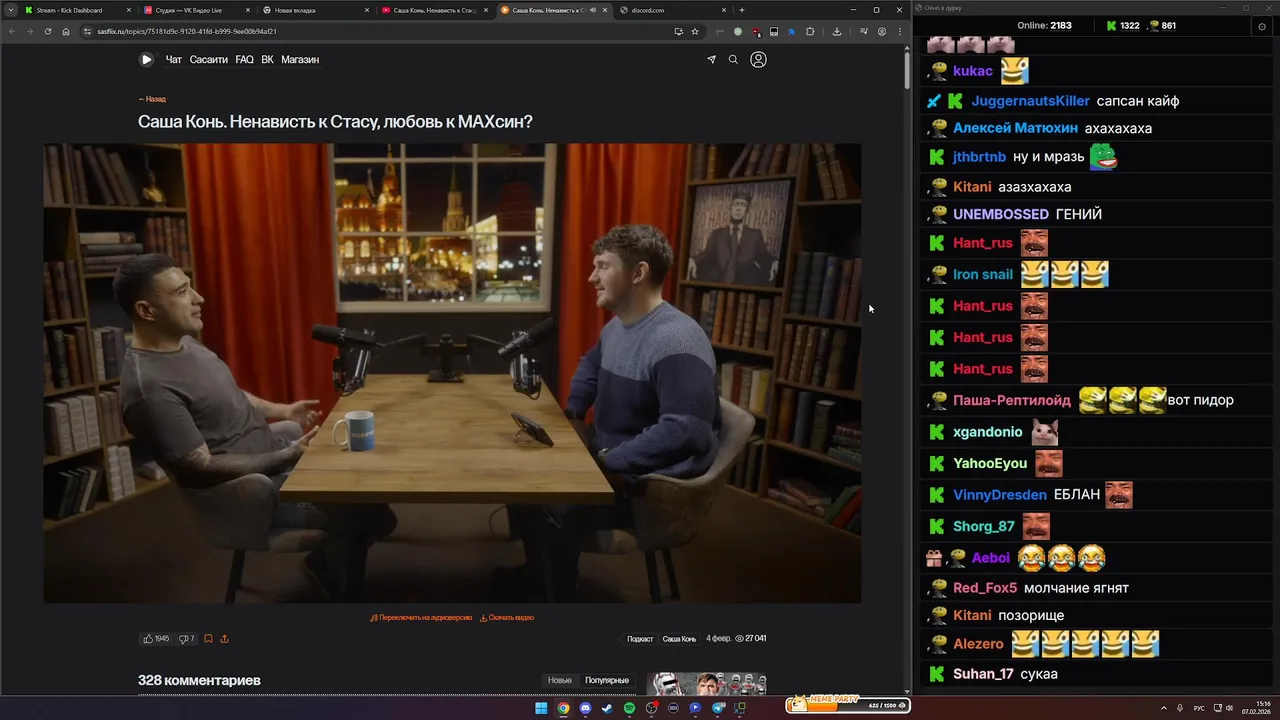Viewport: 1280px width, 720px height.
Task: Open Chrome three-dot menu
Action: tap(900, 31)
